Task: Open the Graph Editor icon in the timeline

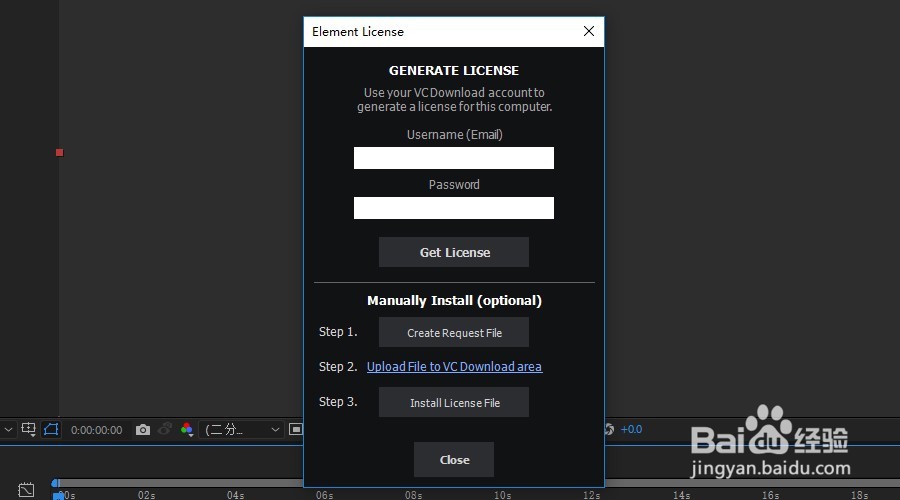Action: tap(26, 490)
